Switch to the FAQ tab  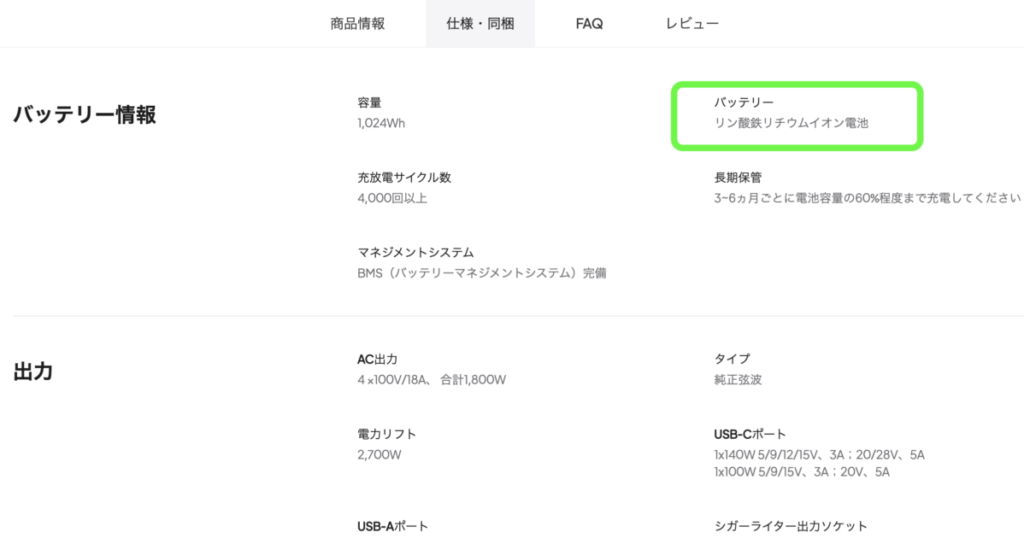[589, 23]
